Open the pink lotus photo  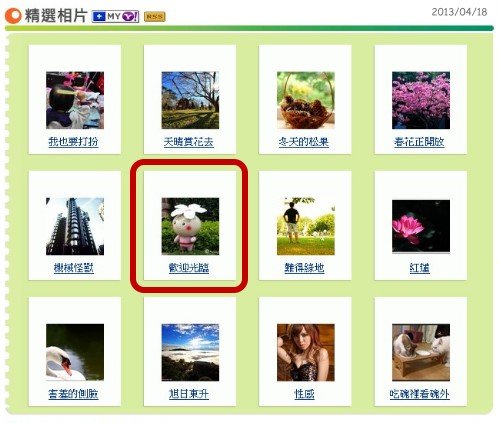tap(421, 226)
